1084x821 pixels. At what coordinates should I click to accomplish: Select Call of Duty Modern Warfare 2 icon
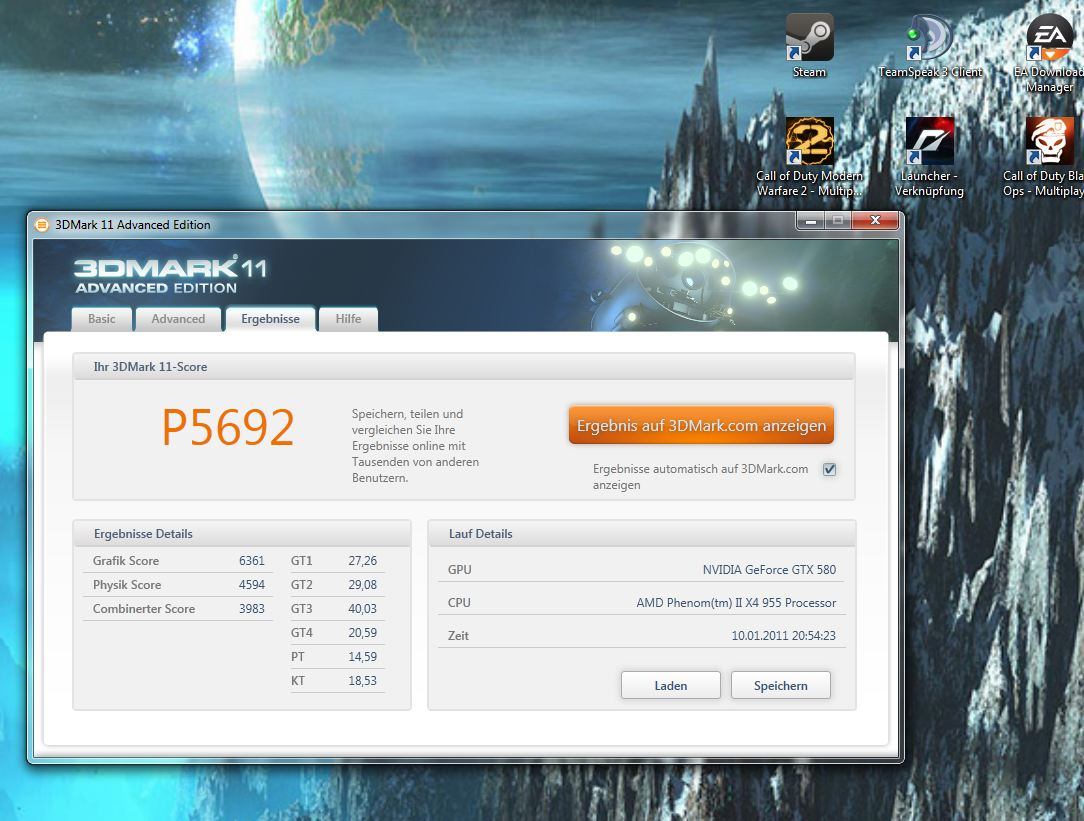[810, 157]
